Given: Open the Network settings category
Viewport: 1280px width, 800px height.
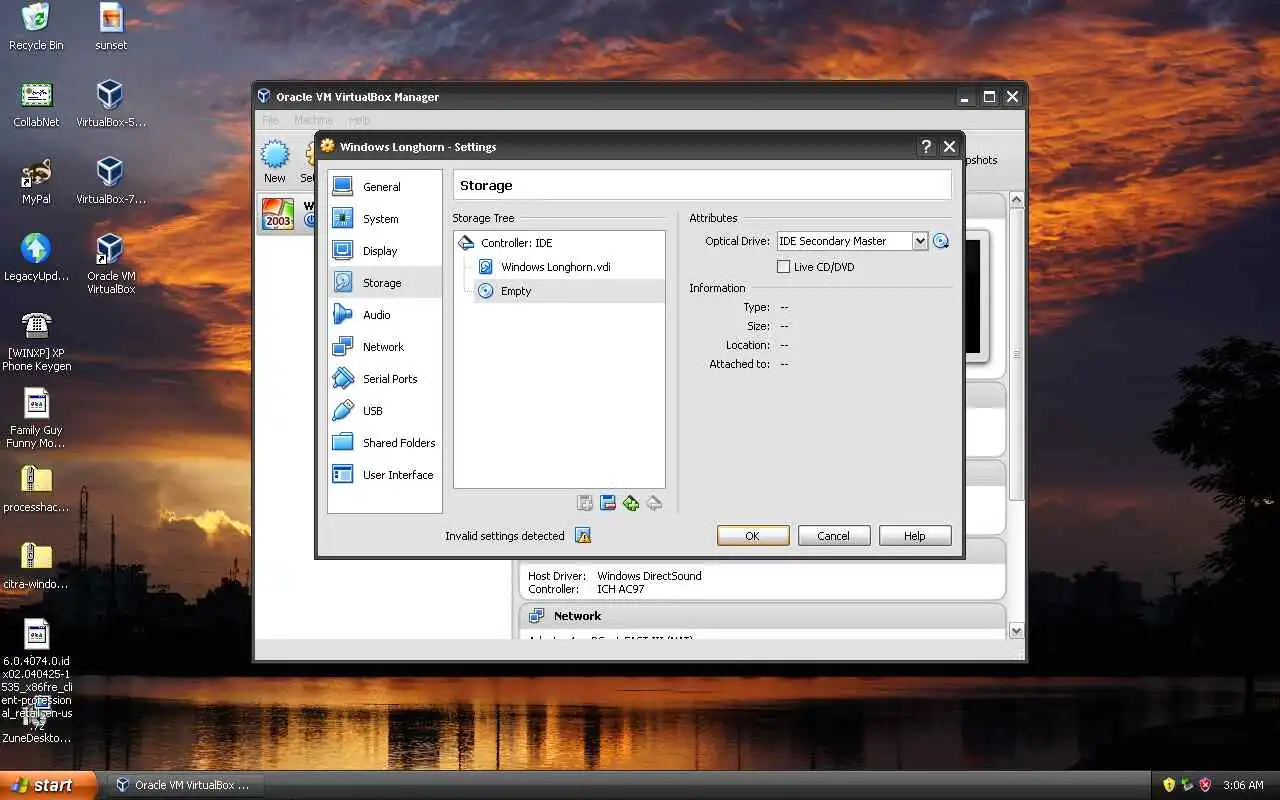Looking at the screenshot, I should [384, 347].
